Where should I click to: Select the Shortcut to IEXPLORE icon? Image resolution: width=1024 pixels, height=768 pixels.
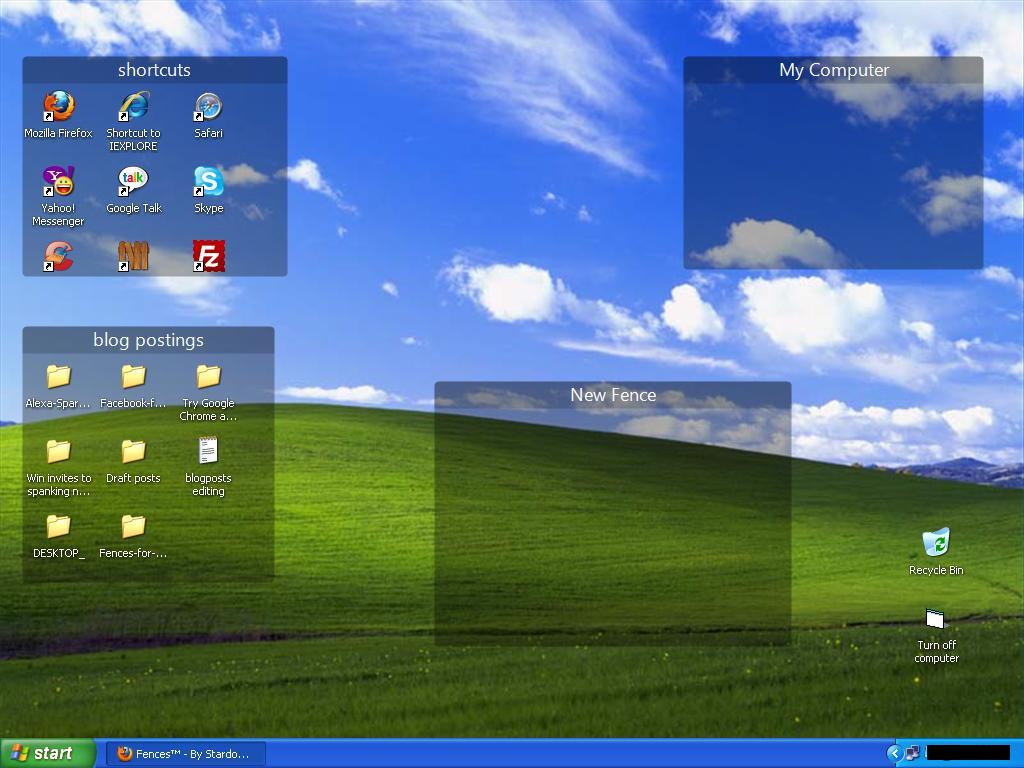[134, 106]
